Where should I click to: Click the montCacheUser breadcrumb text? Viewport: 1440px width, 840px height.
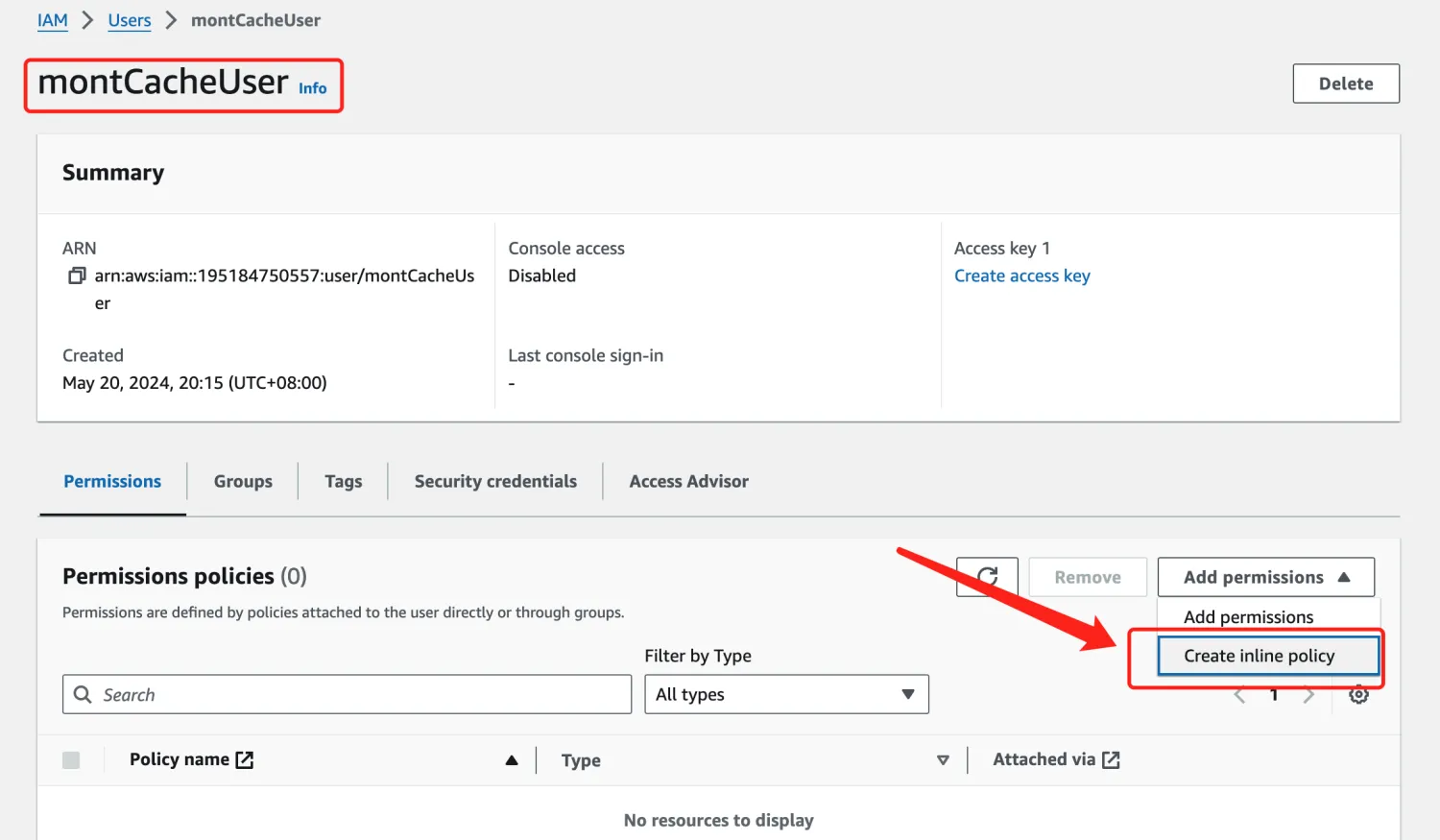(x=255, y=20)
